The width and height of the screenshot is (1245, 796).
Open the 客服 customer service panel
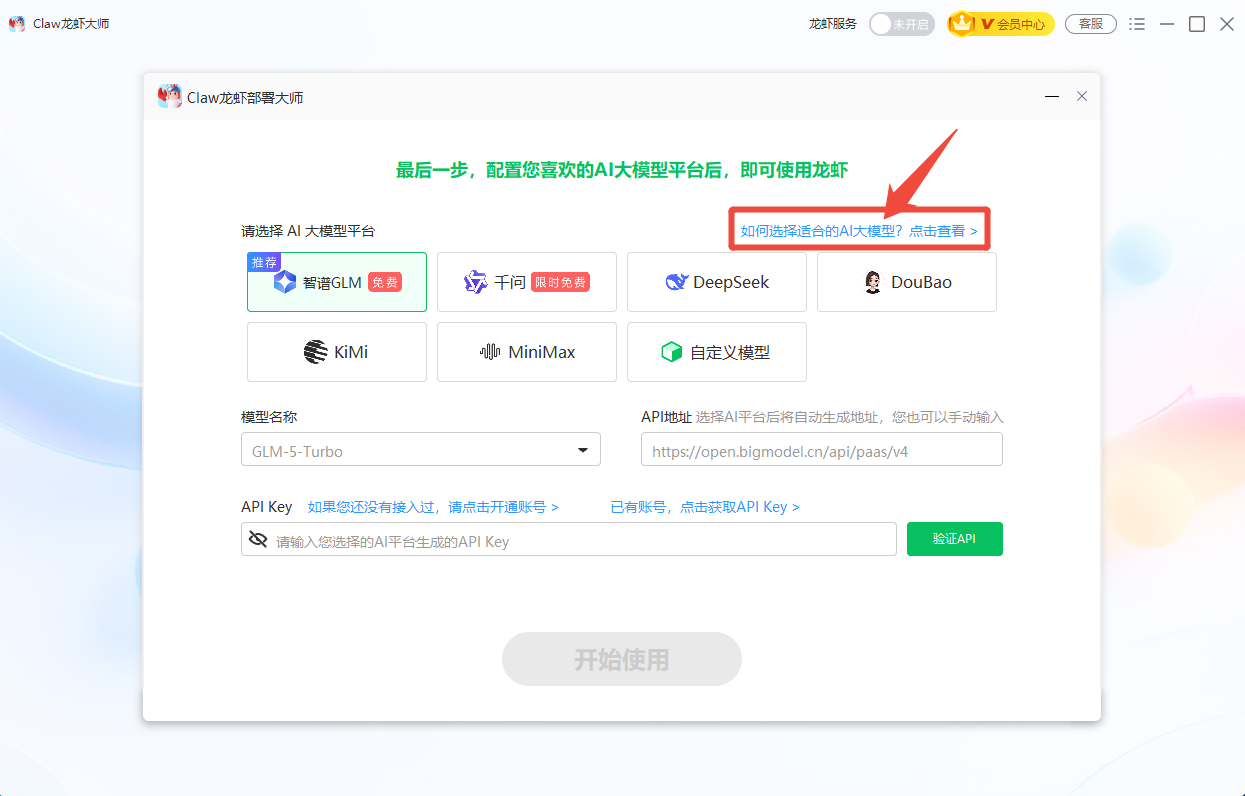(1090, 23)
